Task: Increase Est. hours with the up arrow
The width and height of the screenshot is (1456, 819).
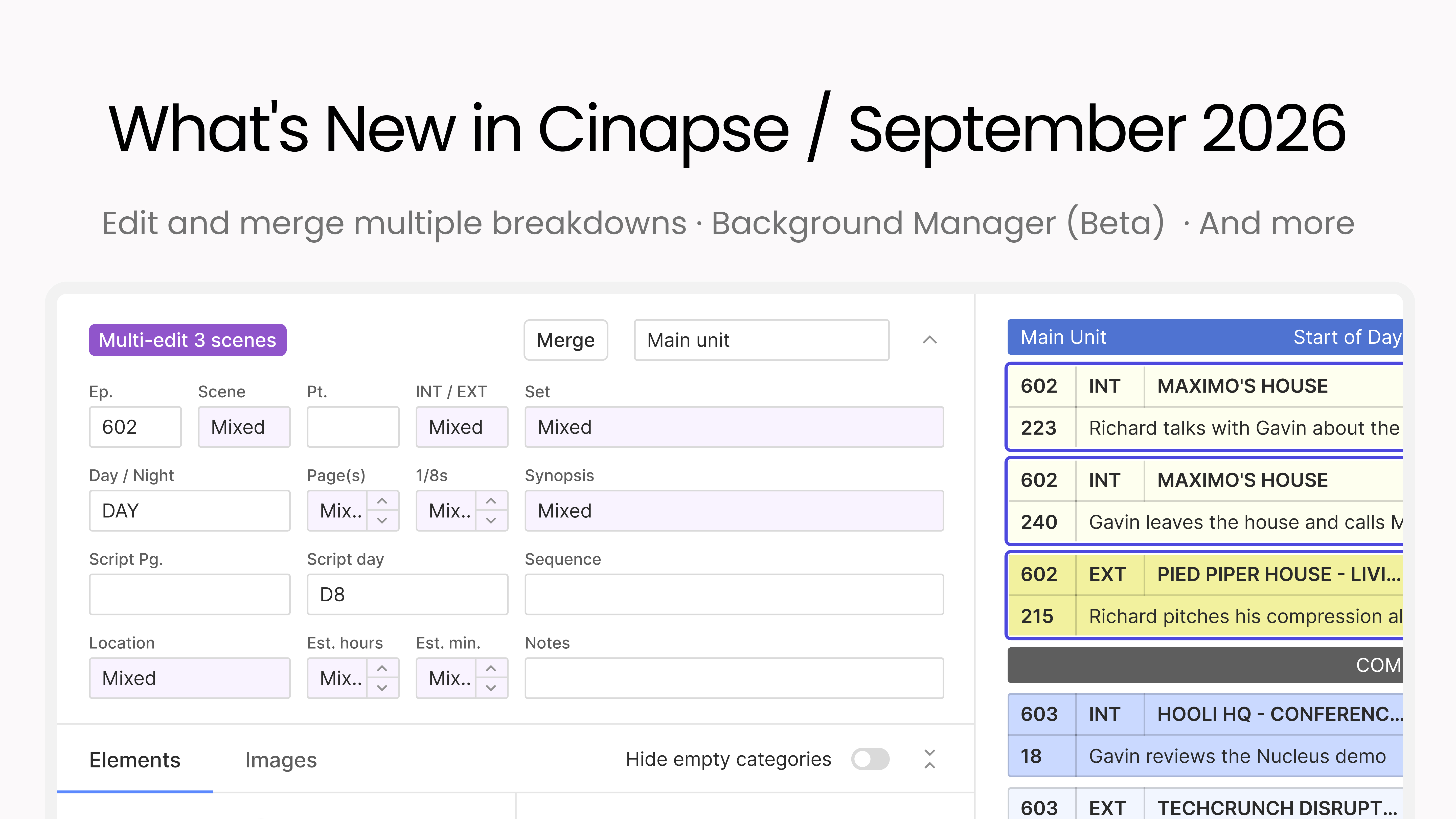Action: click(382, 668)
